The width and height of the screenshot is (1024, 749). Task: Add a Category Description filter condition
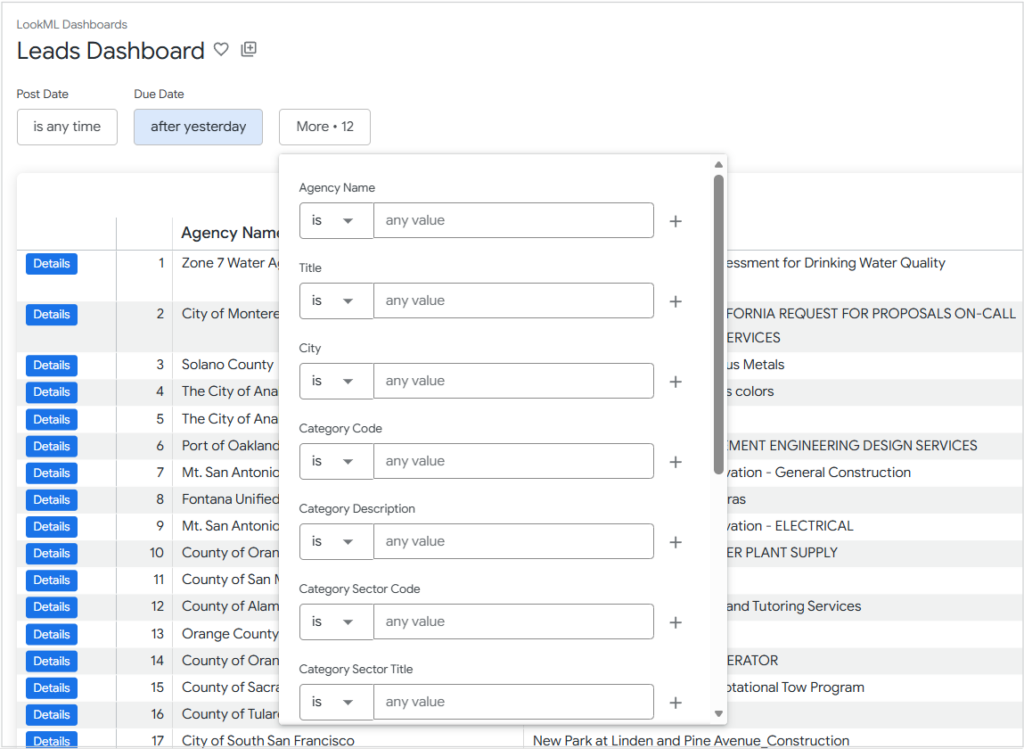coord(675,542)
